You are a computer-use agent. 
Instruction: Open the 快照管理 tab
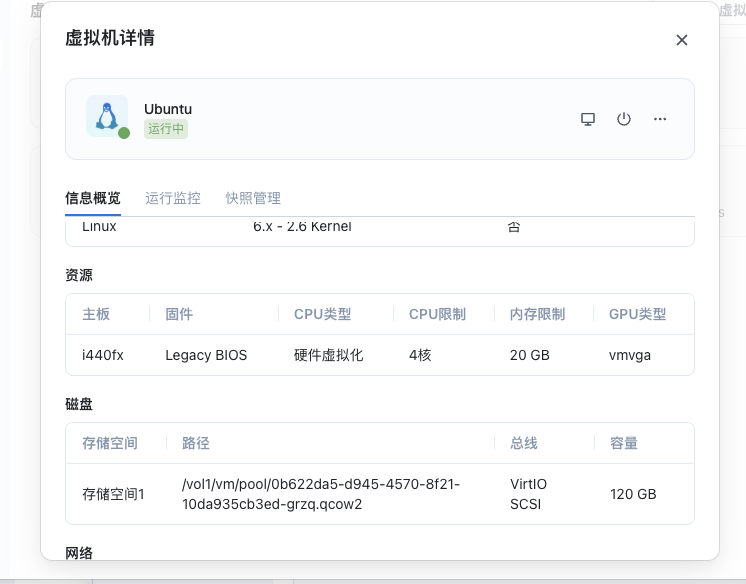point(253,198)
